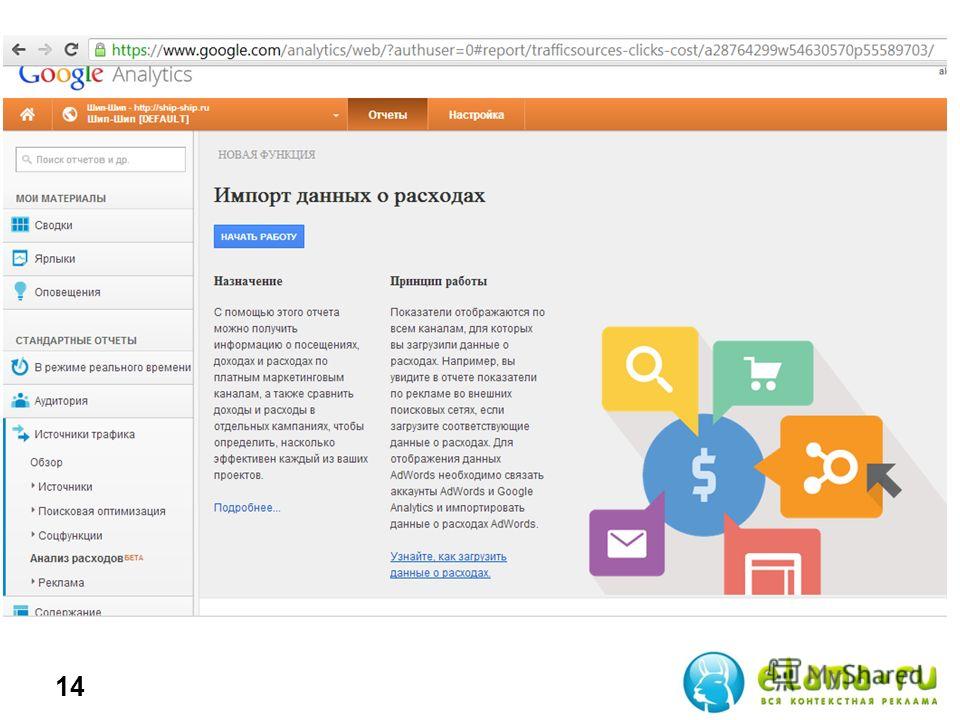Viewport: 960px width, 720px height.
Task: Open Источники submenu item
Action: [65, 487]
